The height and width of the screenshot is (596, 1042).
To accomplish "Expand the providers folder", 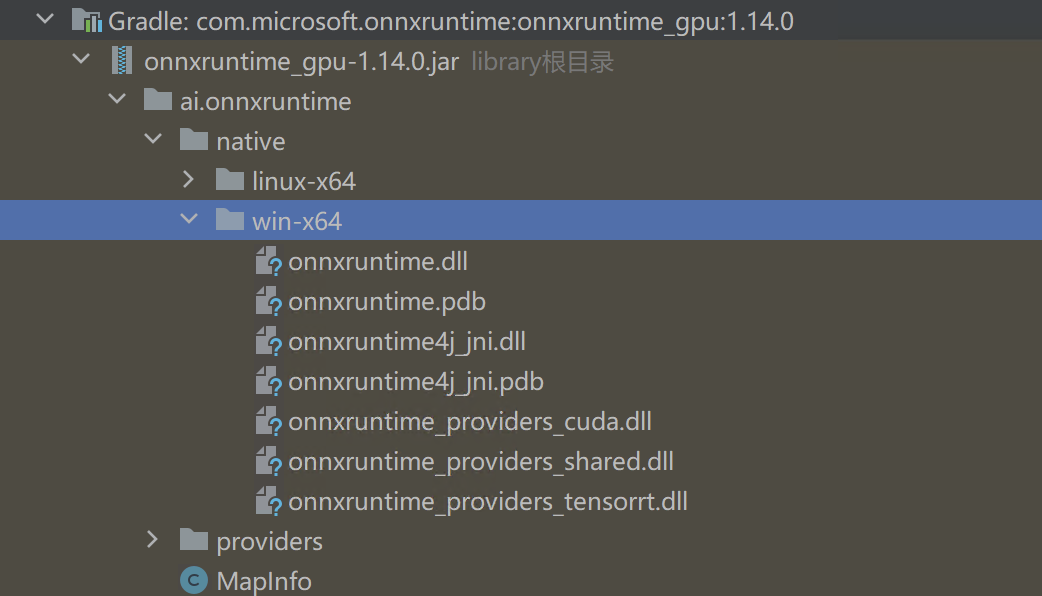I will (x=153, y=540).
